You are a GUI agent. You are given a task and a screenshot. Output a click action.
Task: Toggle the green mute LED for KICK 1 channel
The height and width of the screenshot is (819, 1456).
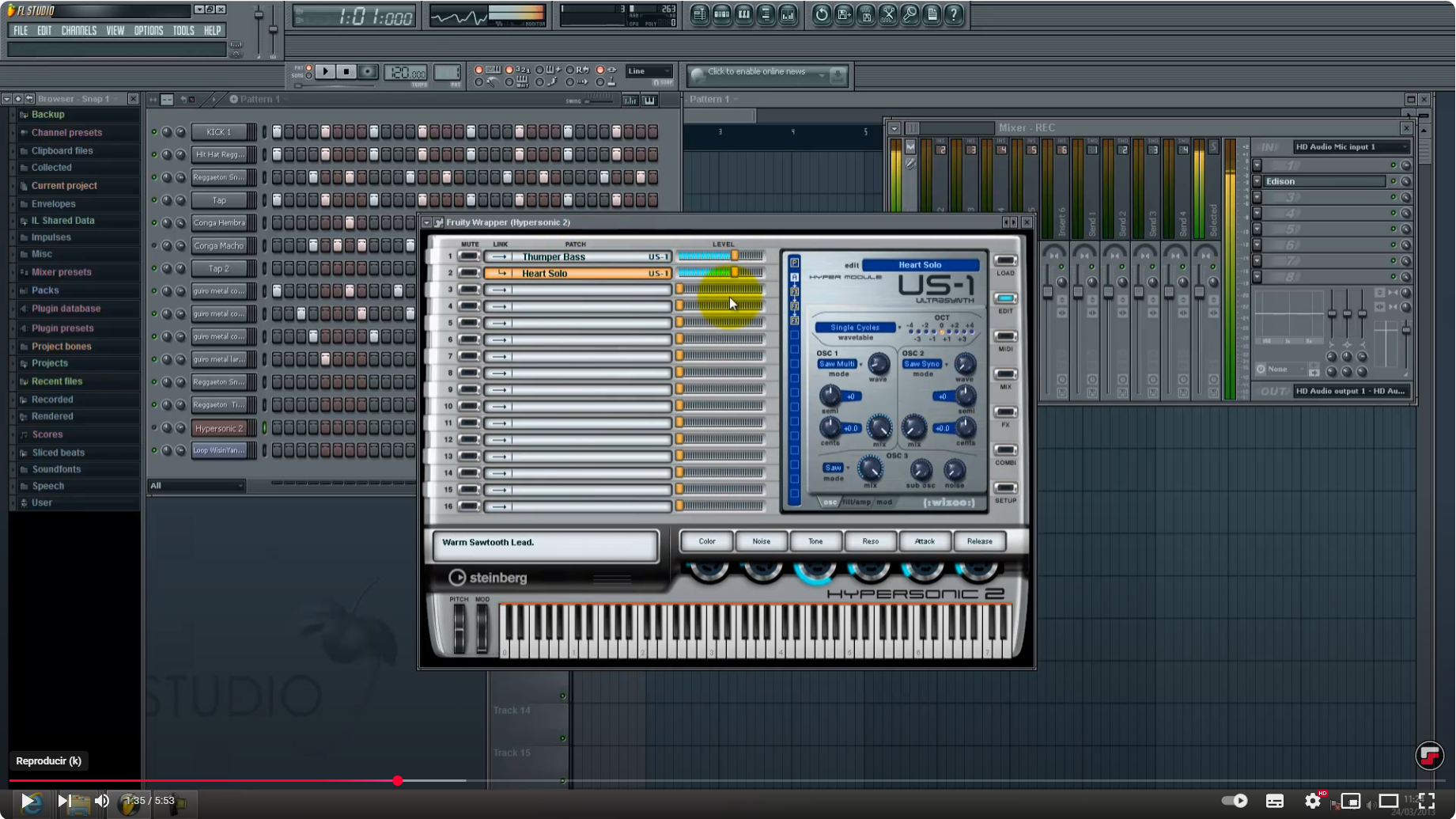point(154,132)
